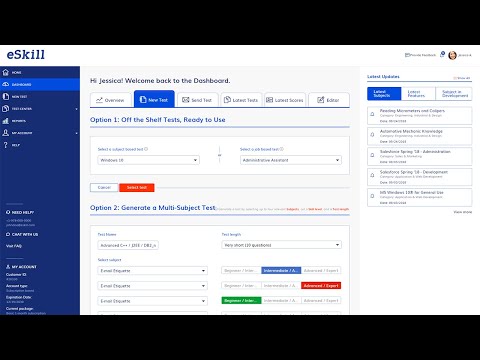
Task: Open the Provide Feedback link
Action: click(x=420, y=55)
